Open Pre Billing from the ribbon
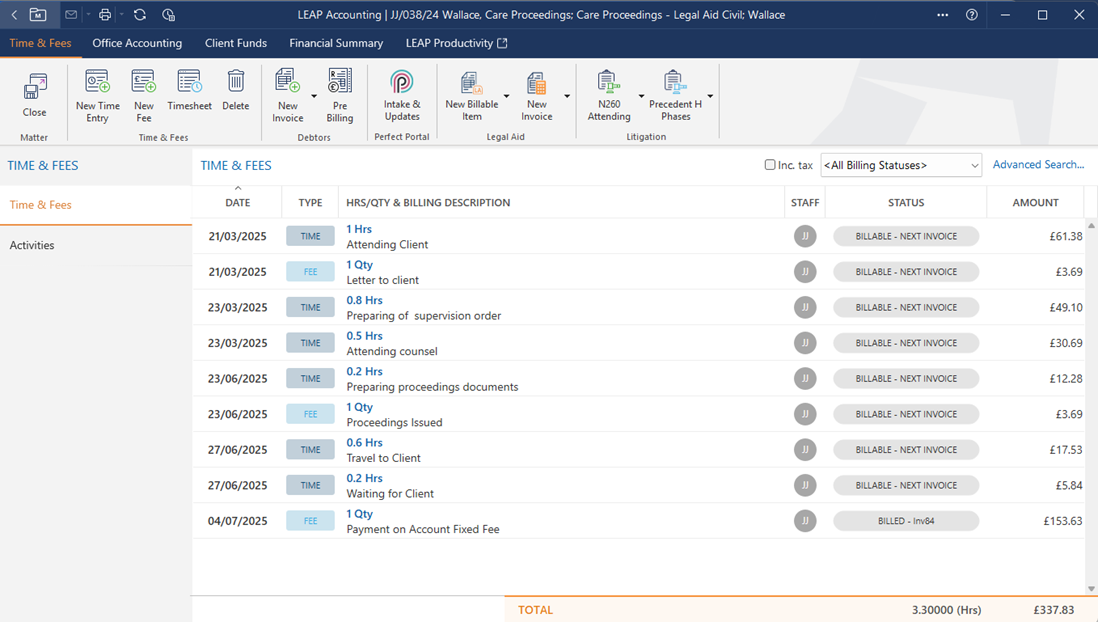Screen dimensions: 1098x622 click(340, 82)
